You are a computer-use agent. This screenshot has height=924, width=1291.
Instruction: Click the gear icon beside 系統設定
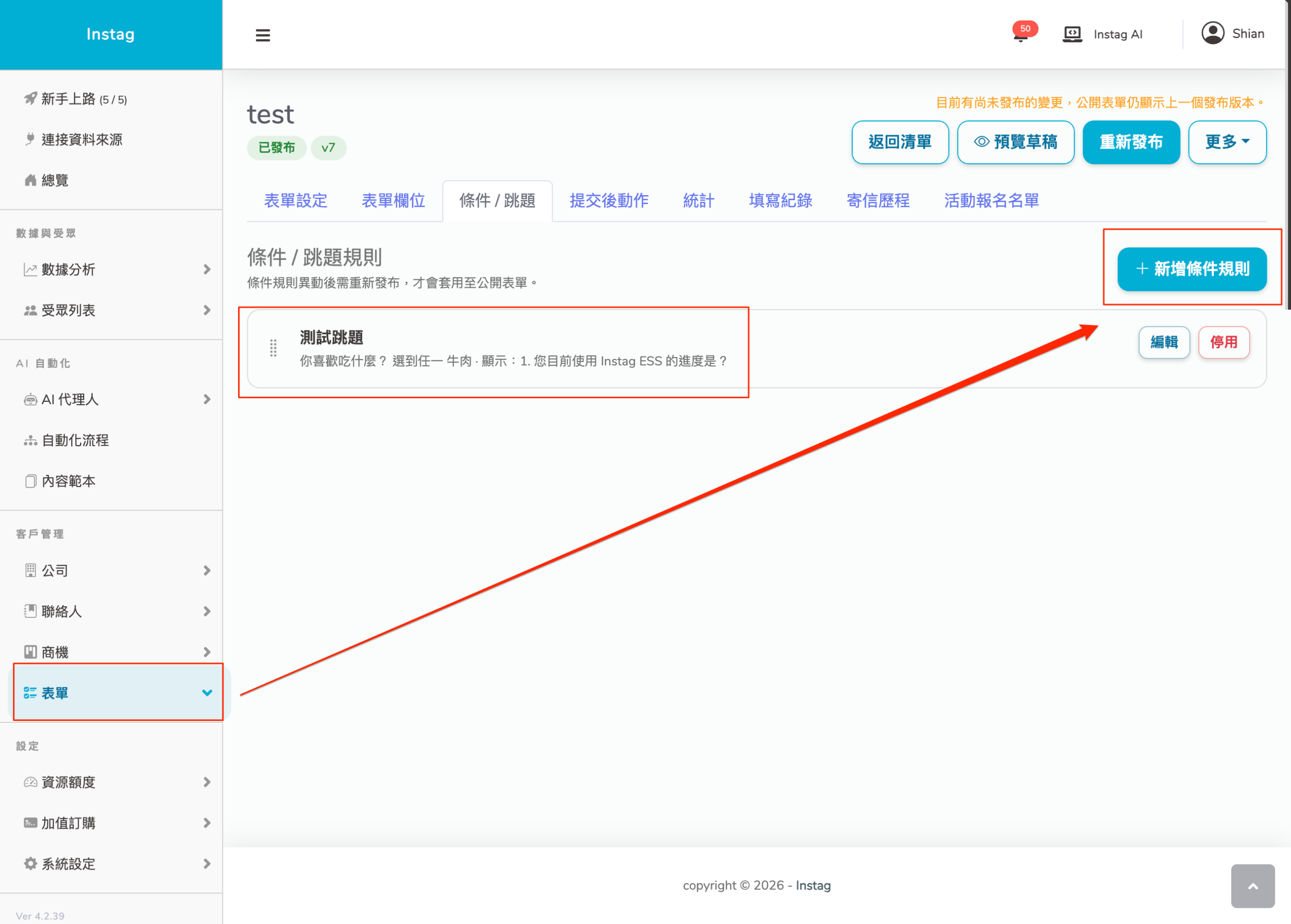(30, 864)
